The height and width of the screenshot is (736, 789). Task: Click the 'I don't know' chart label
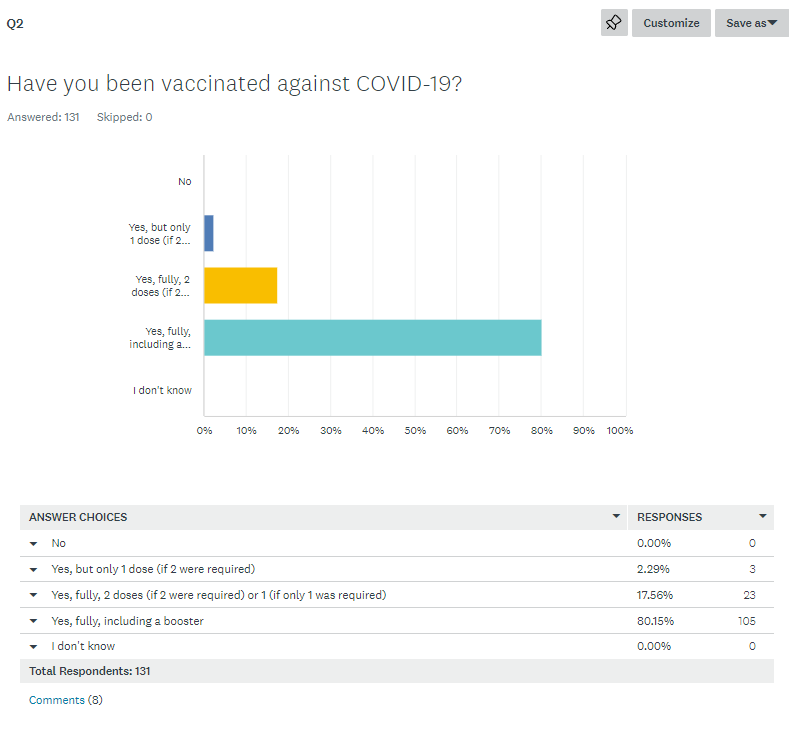tap(162, 390)
